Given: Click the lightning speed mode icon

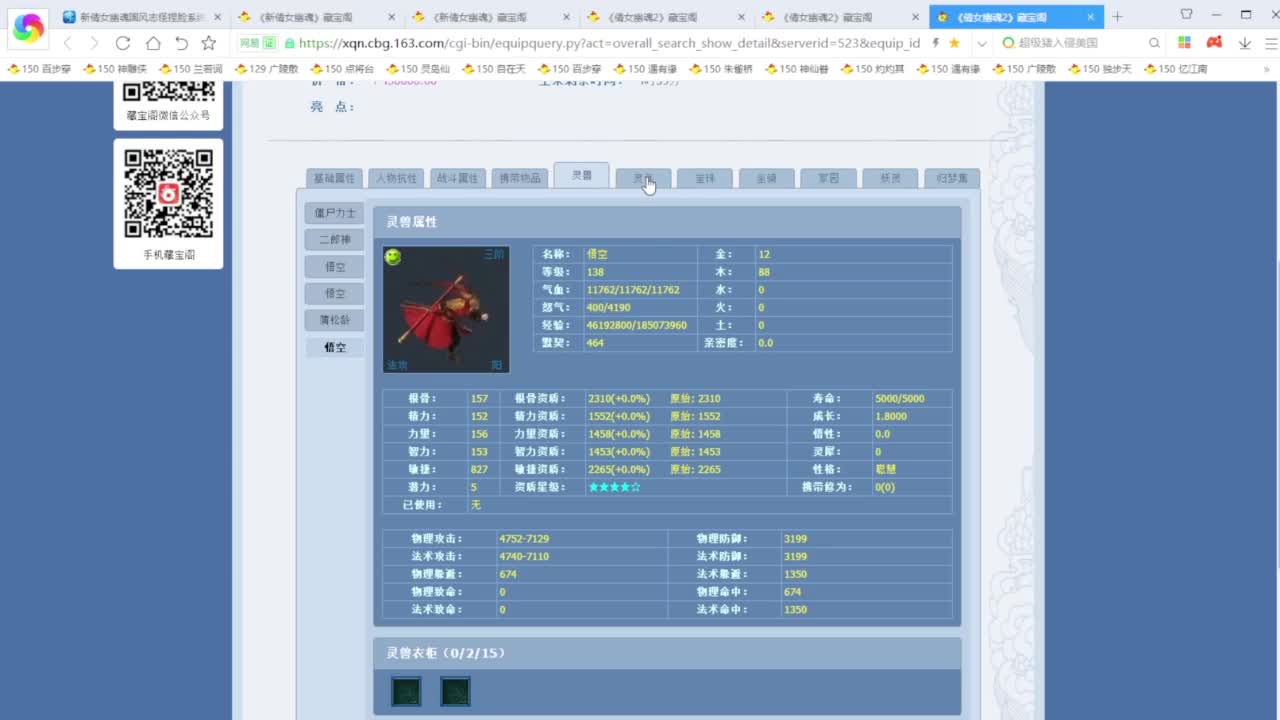Looking at the screenshot, I should pos(936,43).
